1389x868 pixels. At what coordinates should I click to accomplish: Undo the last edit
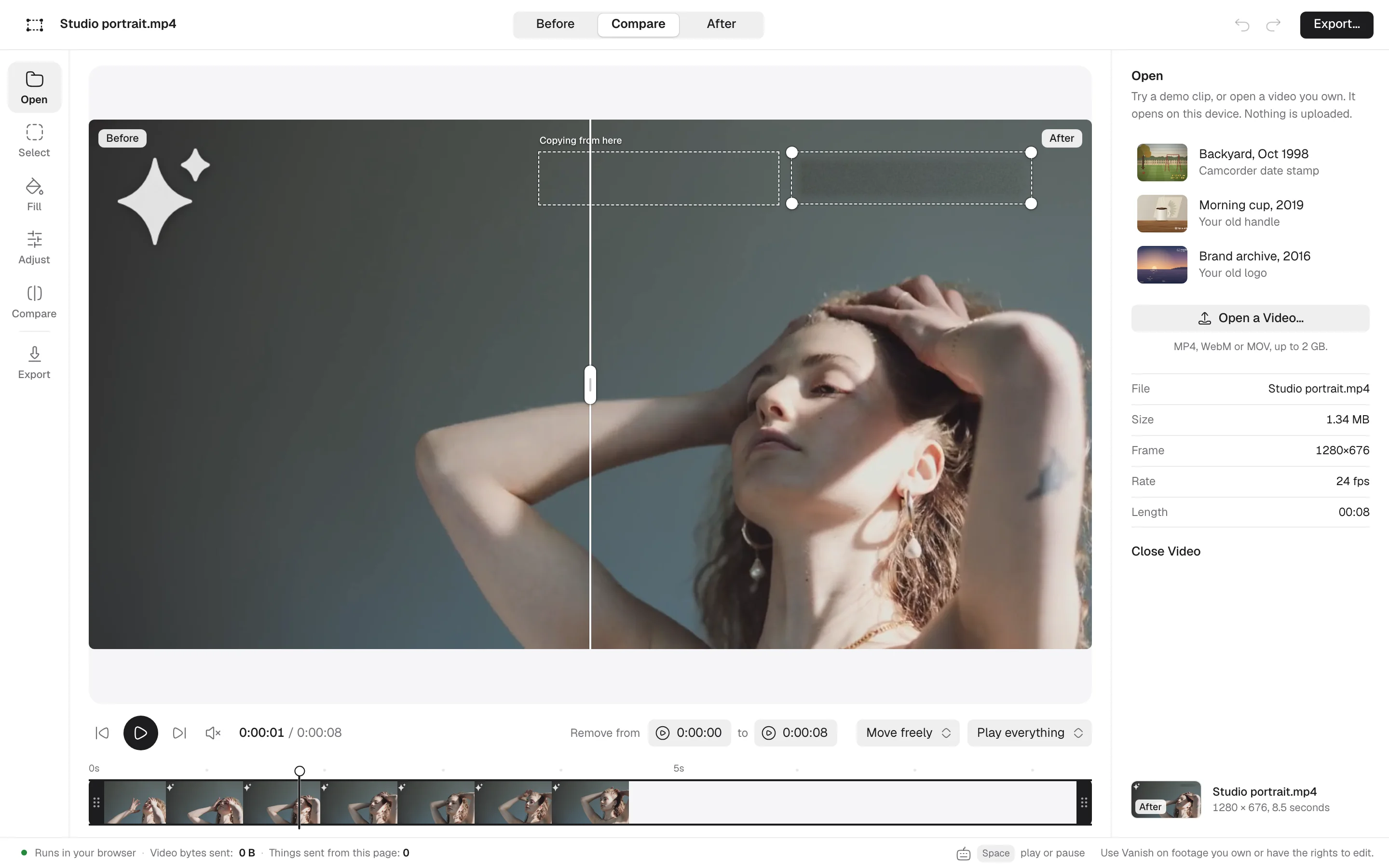click(x=1242, y=25)
